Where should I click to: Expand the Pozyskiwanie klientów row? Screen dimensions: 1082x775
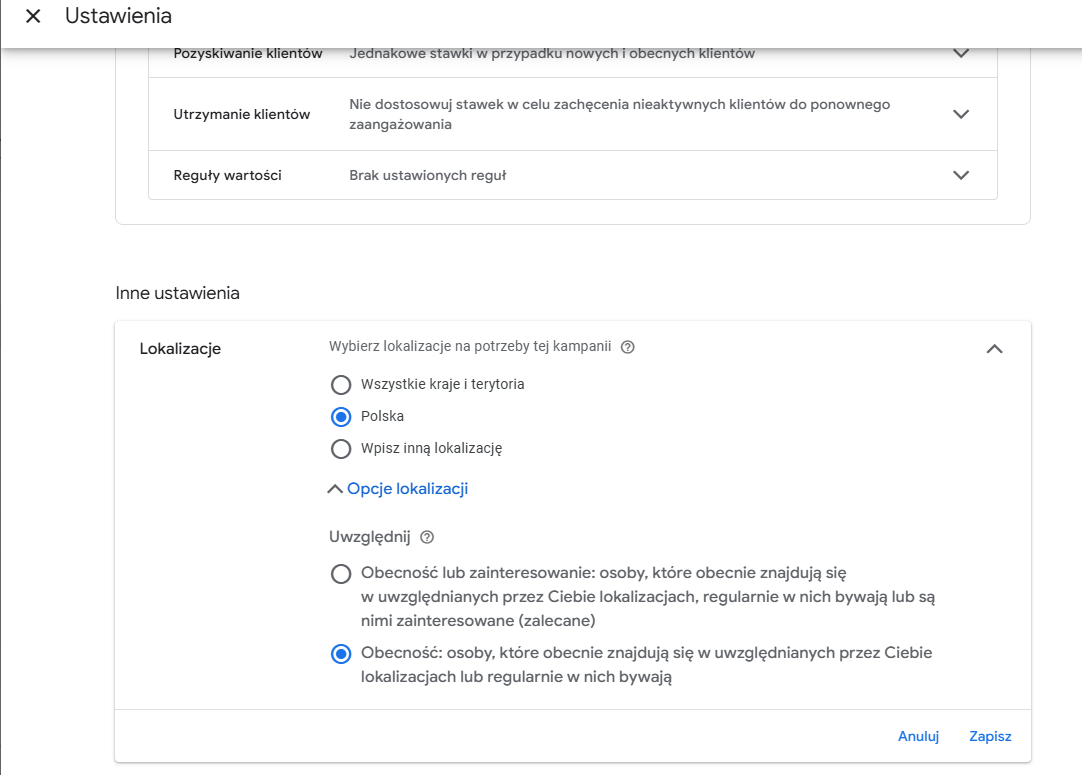961,54
